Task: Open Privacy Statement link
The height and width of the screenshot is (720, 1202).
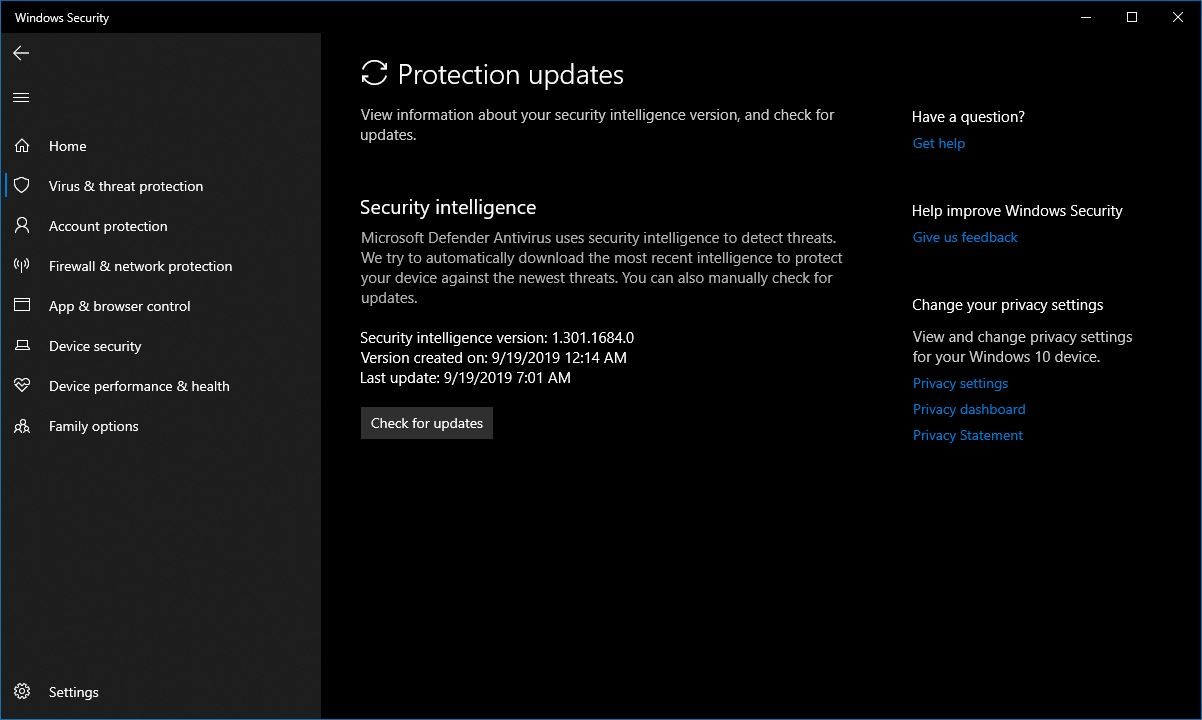Action: [x=968, y=435]
